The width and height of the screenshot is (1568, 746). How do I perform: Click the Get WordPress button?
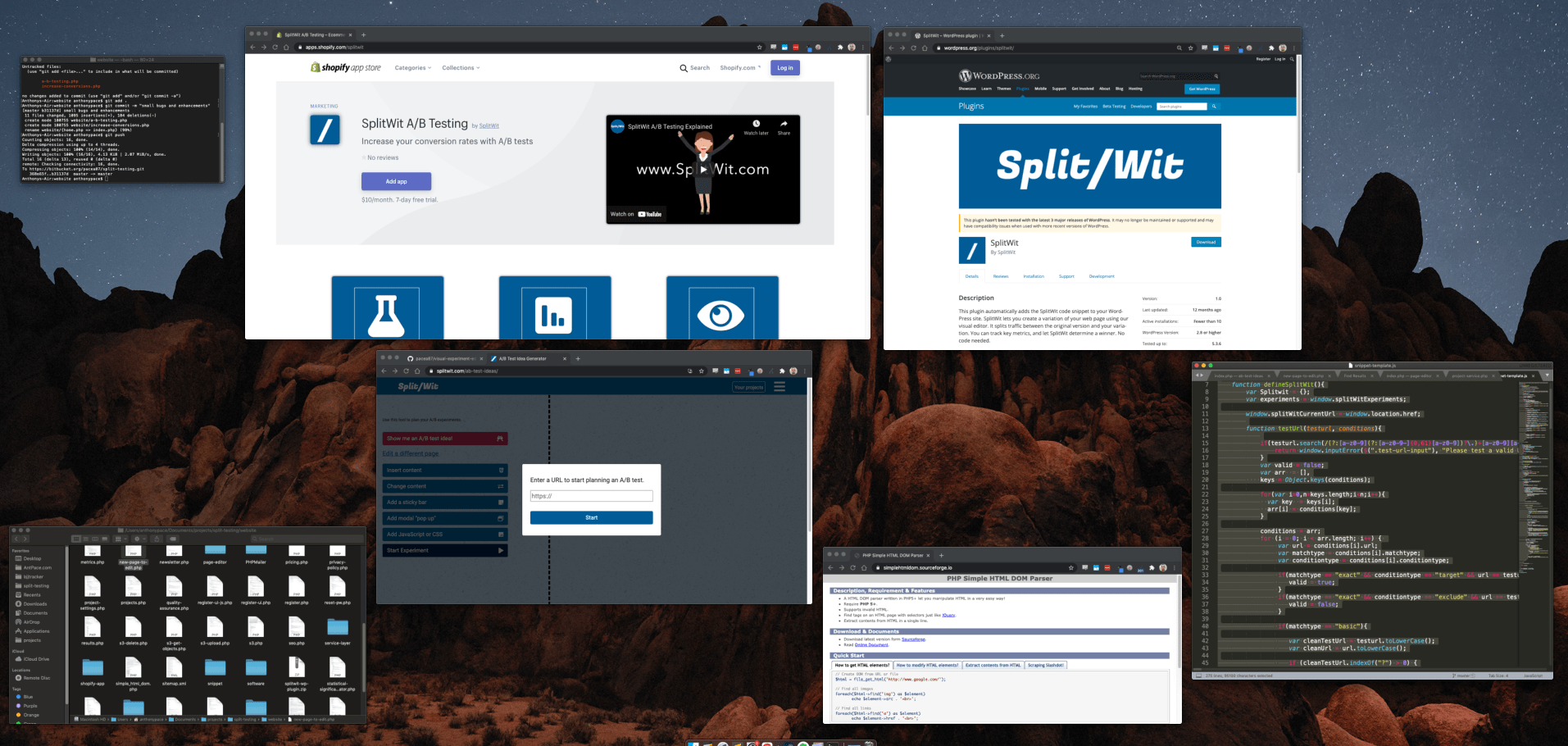[x=1202, y=89]
